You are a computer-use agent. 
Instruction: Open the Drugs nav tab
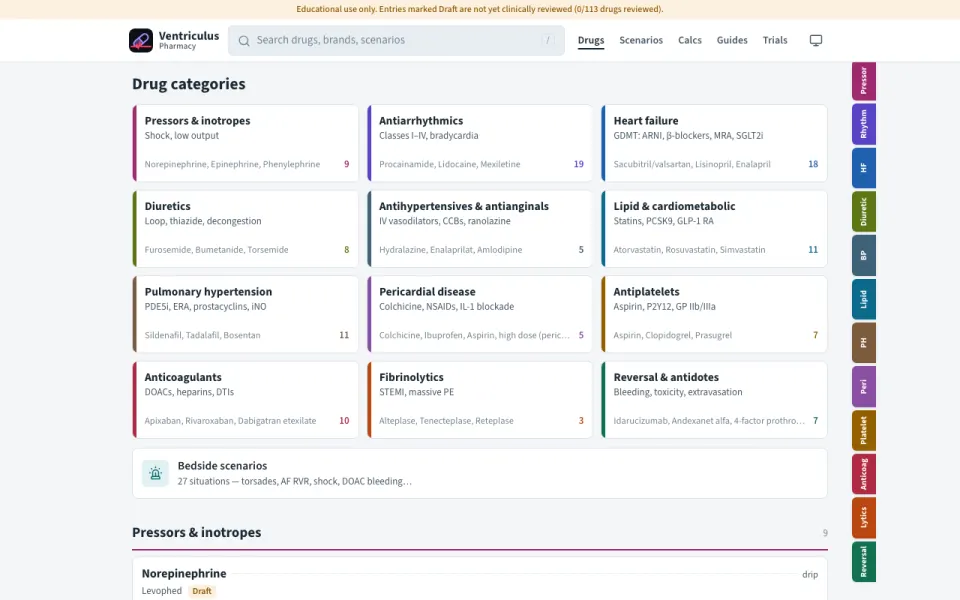591,40
